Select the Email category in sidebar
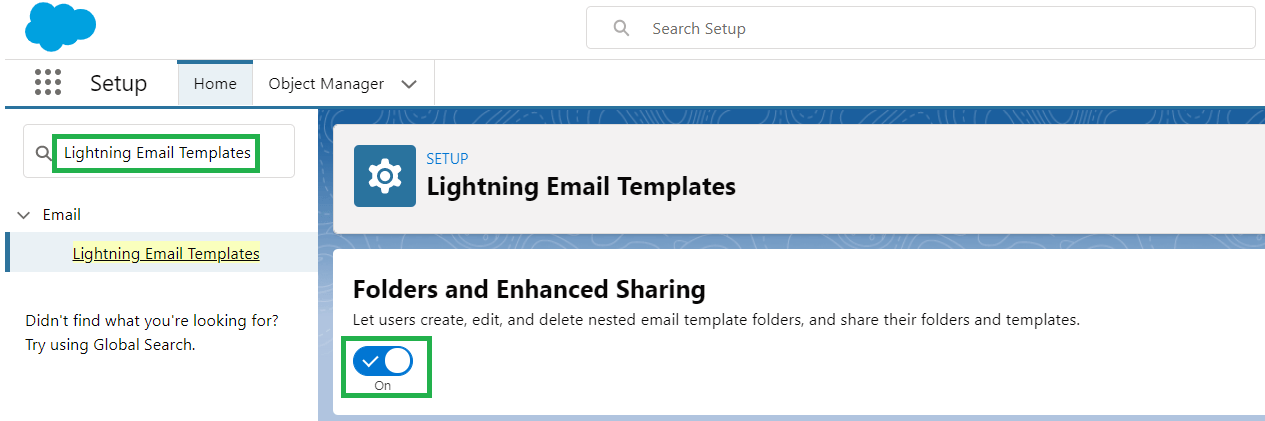The width and height of the screenshot is (1265, 421). 62,215
